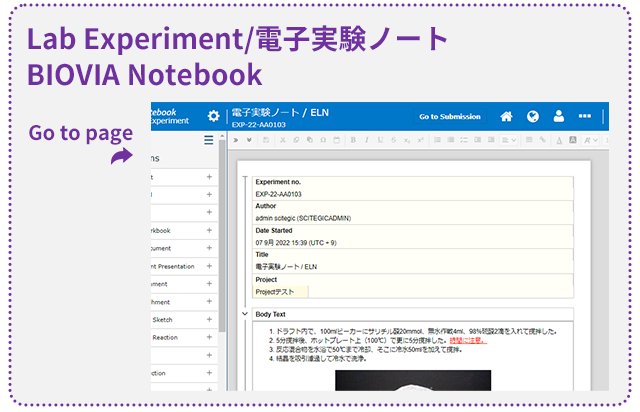
Task: Go to the Home page icon
Action: (506, 116)
